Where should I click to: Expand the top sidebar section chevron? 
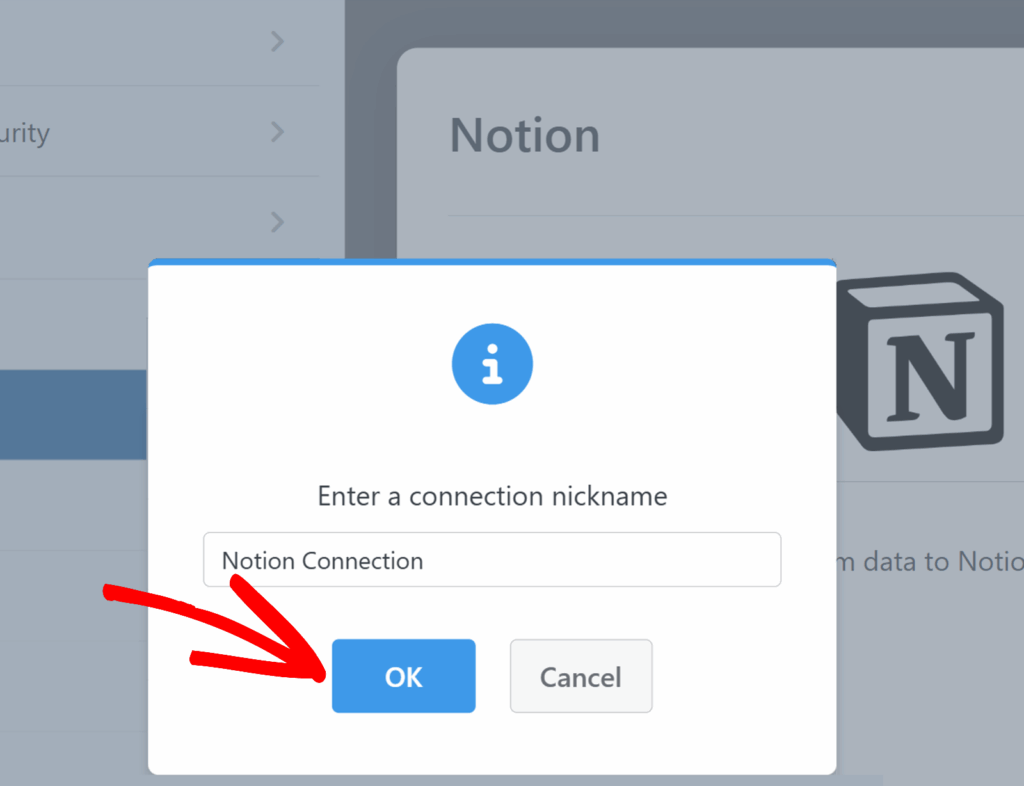(x=277, y=42)
